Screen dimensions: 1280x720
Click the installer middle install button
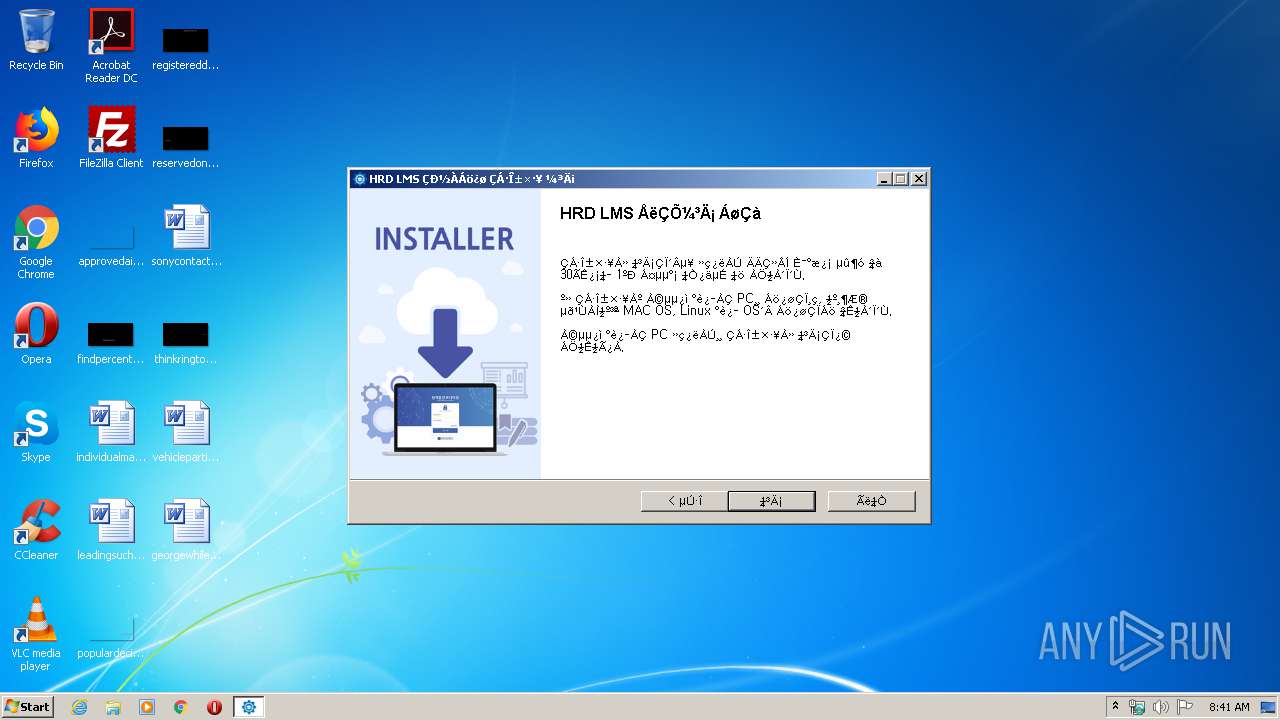click(x=771, y=501)
